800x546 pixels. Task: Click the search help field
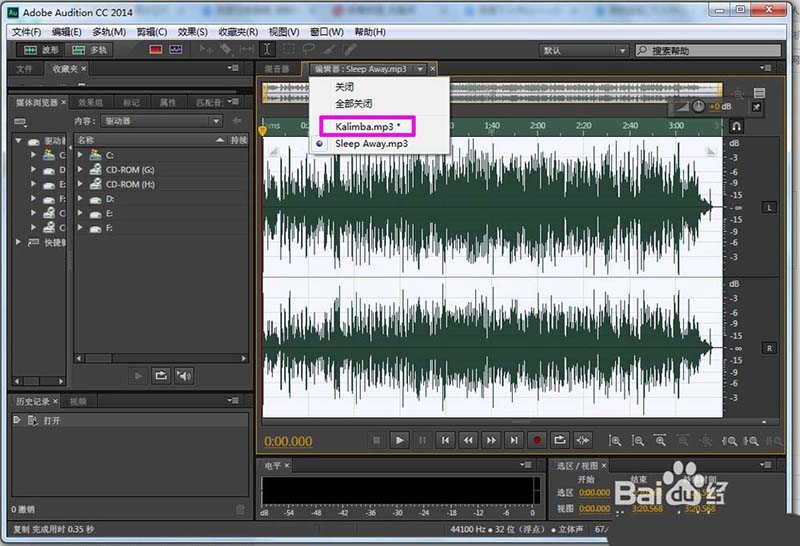coord(708,51)
